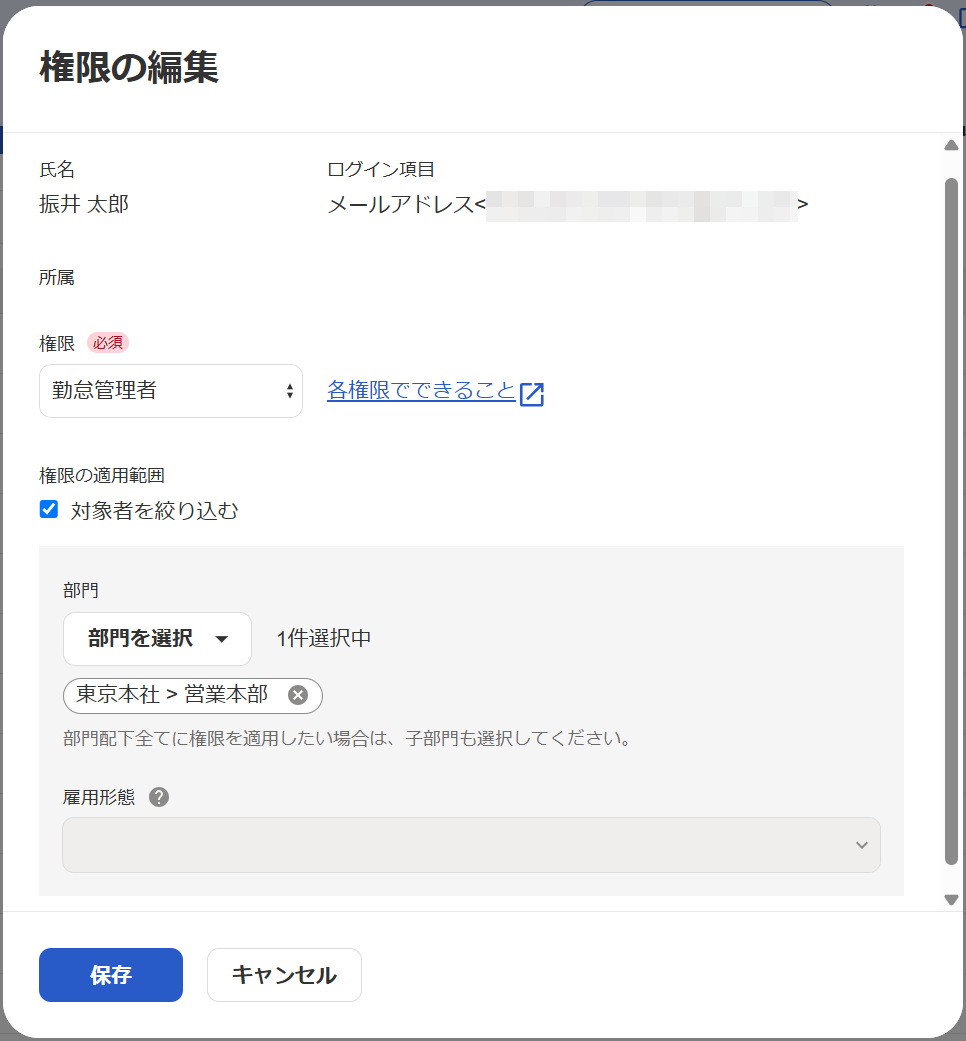The image size is (966, 1041).
Task: Uncheck the 対象者を絞り込む checkbox
Action: pos(48,509)
